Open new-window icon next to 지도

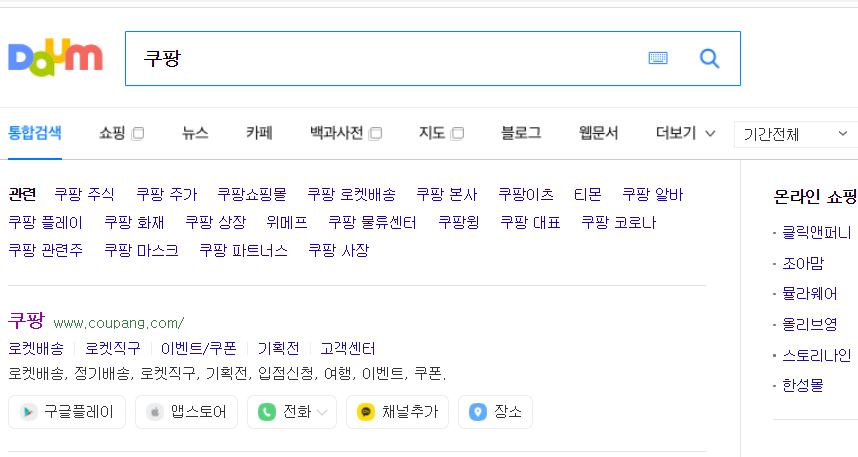click(458, 134)
